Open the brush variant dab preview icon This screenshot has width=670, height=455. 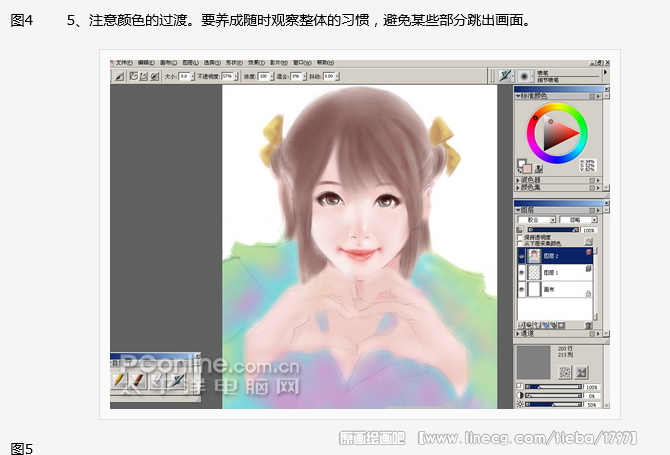(524, 76)
